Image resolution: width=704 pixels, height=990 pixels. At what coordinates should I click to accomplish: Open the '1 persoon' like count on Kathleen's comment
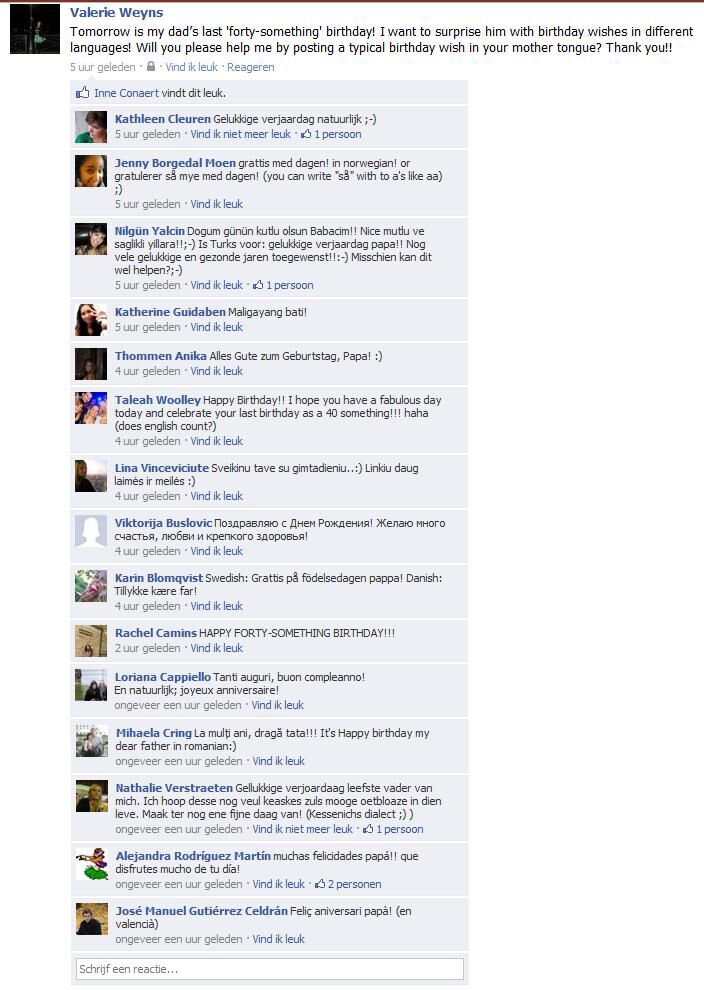click(x=331, y=134)
